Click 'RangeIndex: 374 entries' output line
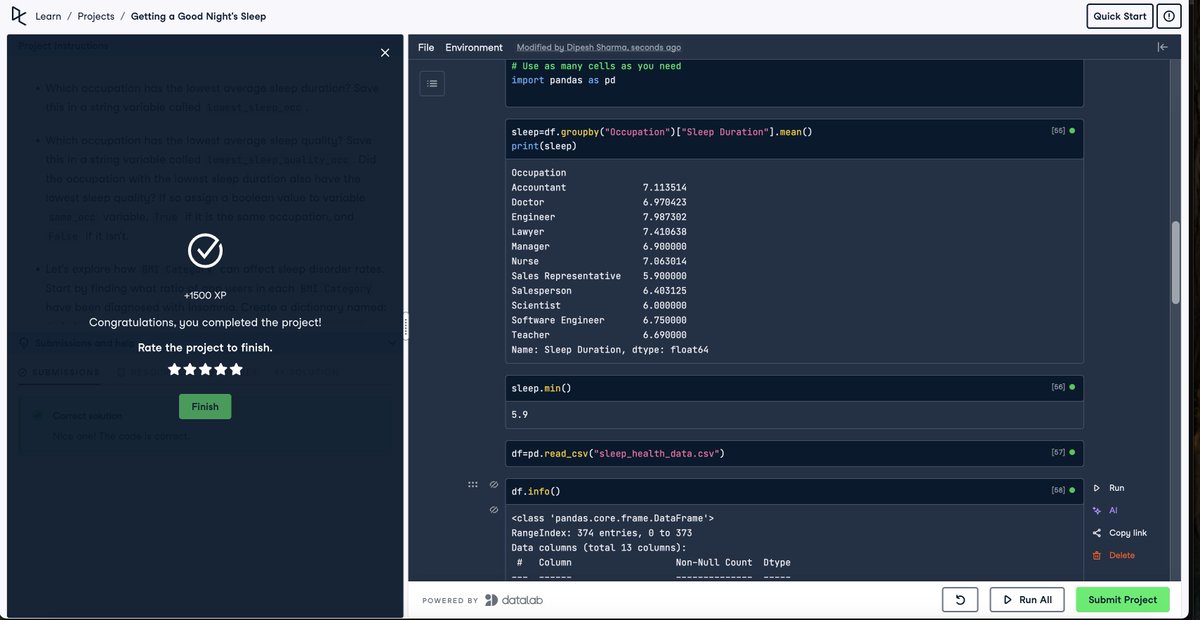The width and height of the screenshot is (1200, 620). click(601, 533)
